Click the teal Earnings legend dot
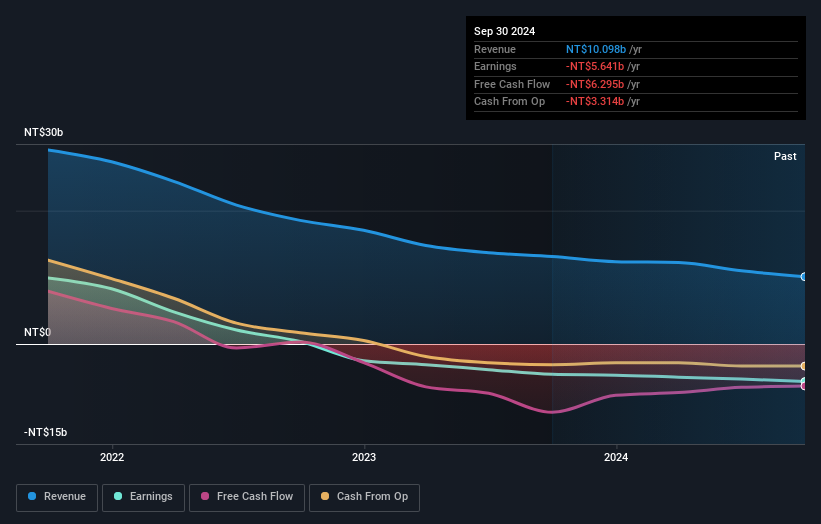This screenshot has height=524, width=821. (x=118, y=496)
